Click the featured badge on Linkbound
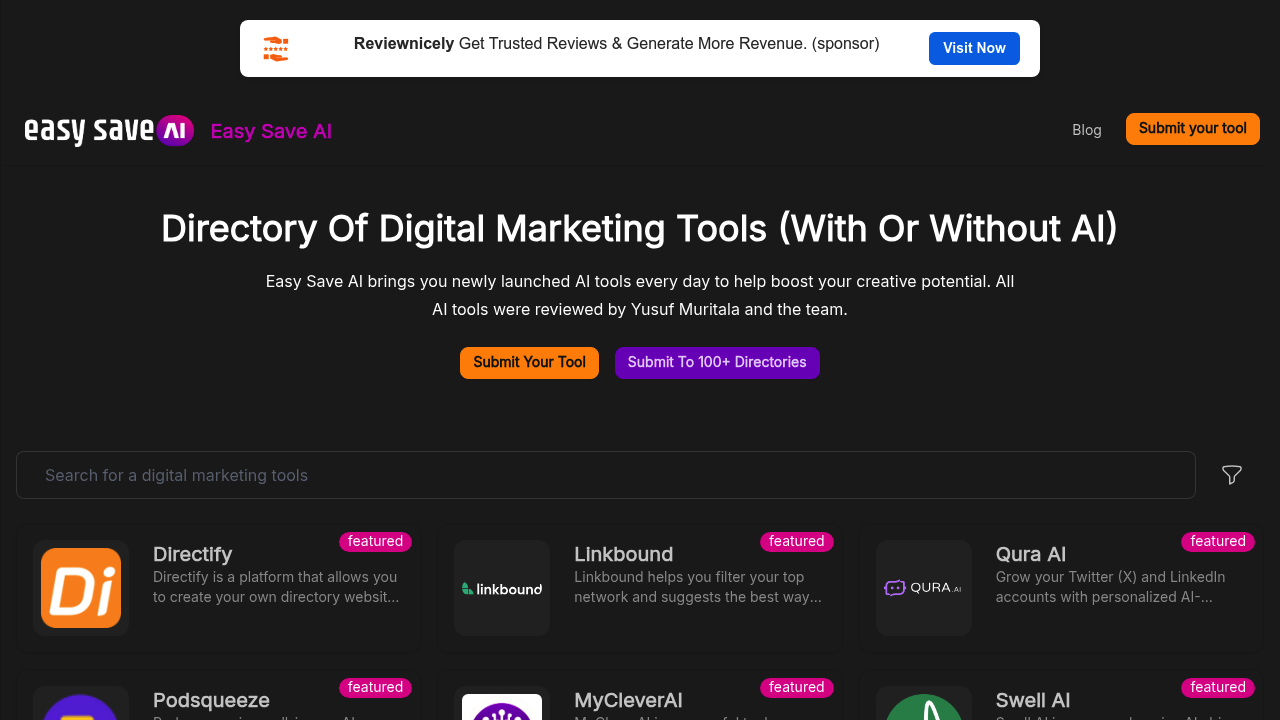The image size is (1280, 720). (796, 541)
